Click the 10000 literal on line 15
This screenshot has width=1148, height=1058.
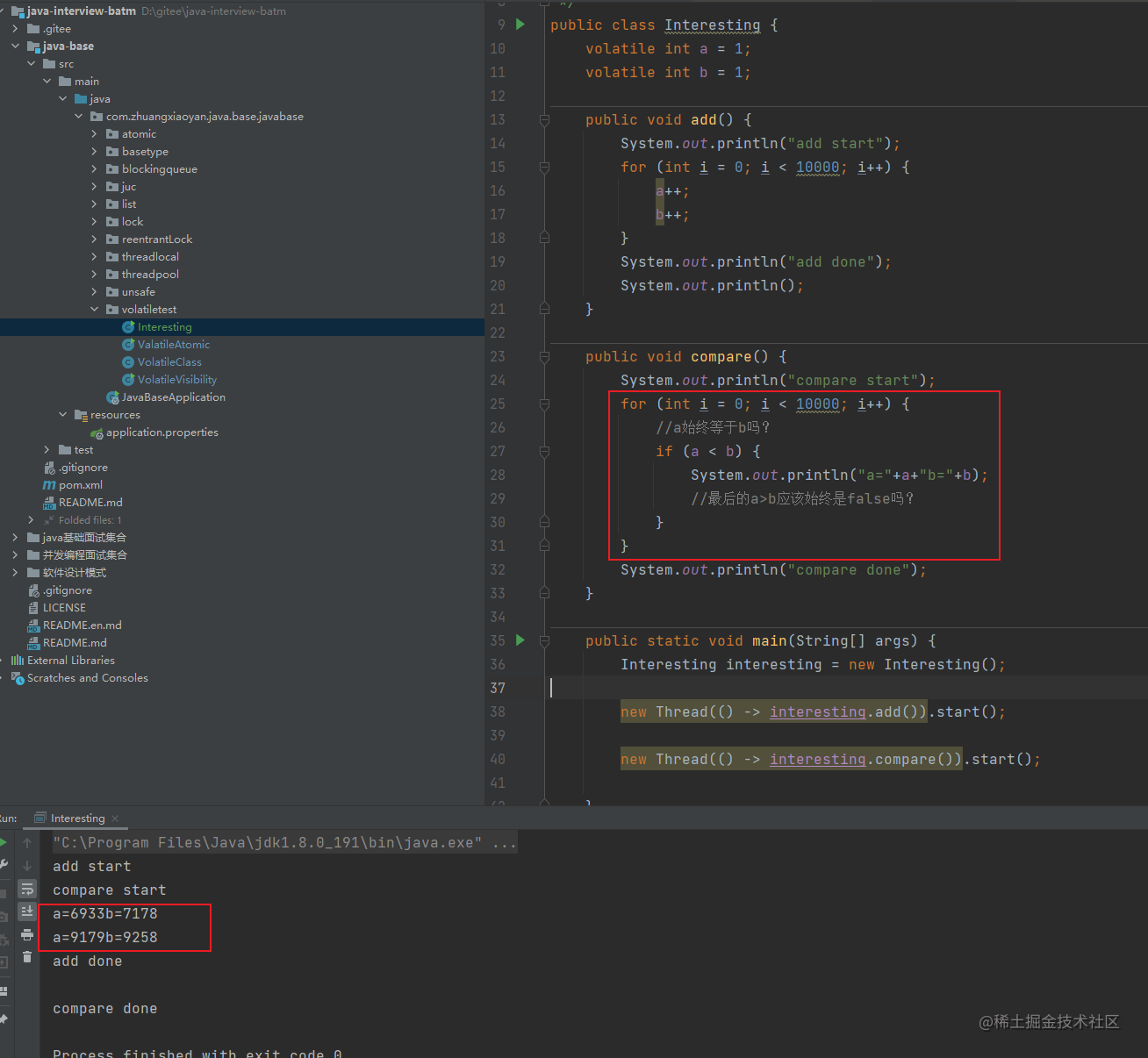pos(817,167)
